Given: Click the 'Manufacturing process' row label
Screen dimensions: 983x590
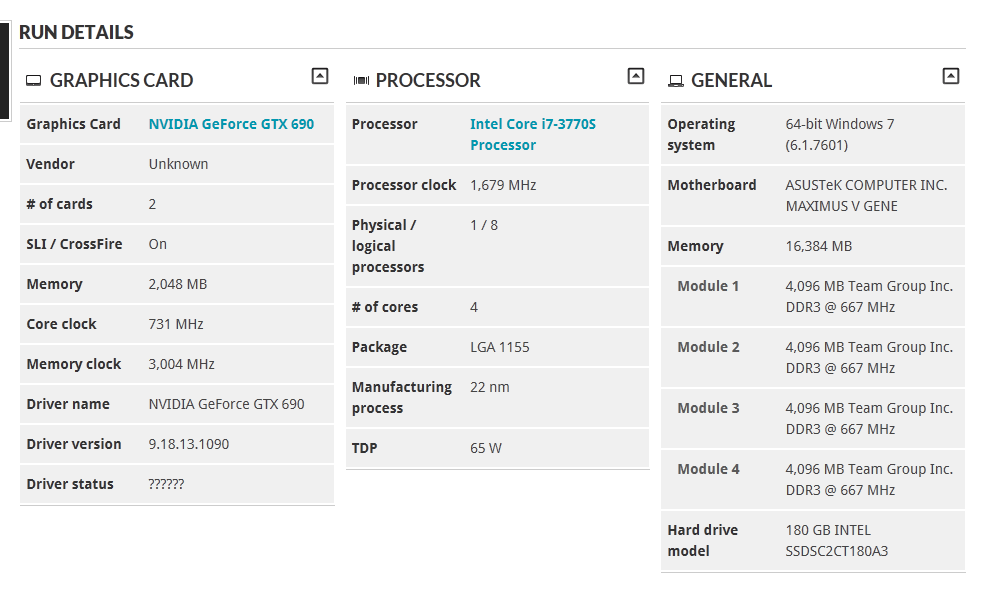Looking at the screenshot, I should point(402,398).
